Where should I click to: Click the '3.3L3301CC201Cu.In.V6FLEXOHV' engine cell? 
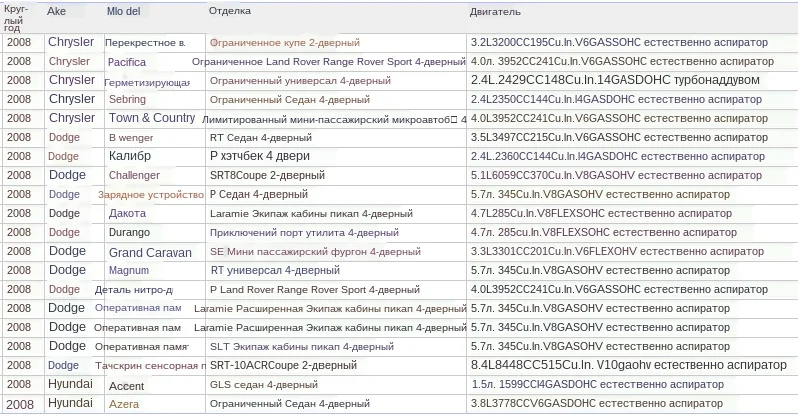point(617,252)
